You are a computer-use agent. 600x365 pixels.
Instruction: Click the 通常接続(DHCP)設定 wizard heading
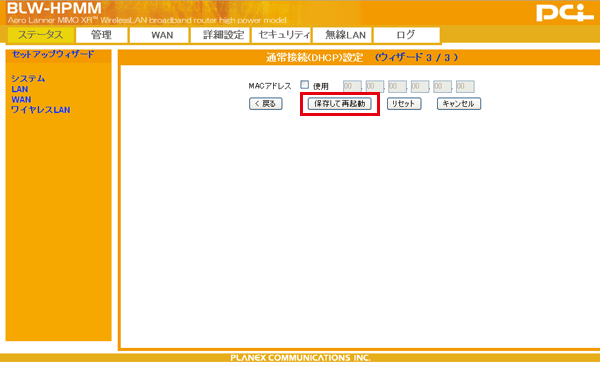pos(315,58)
